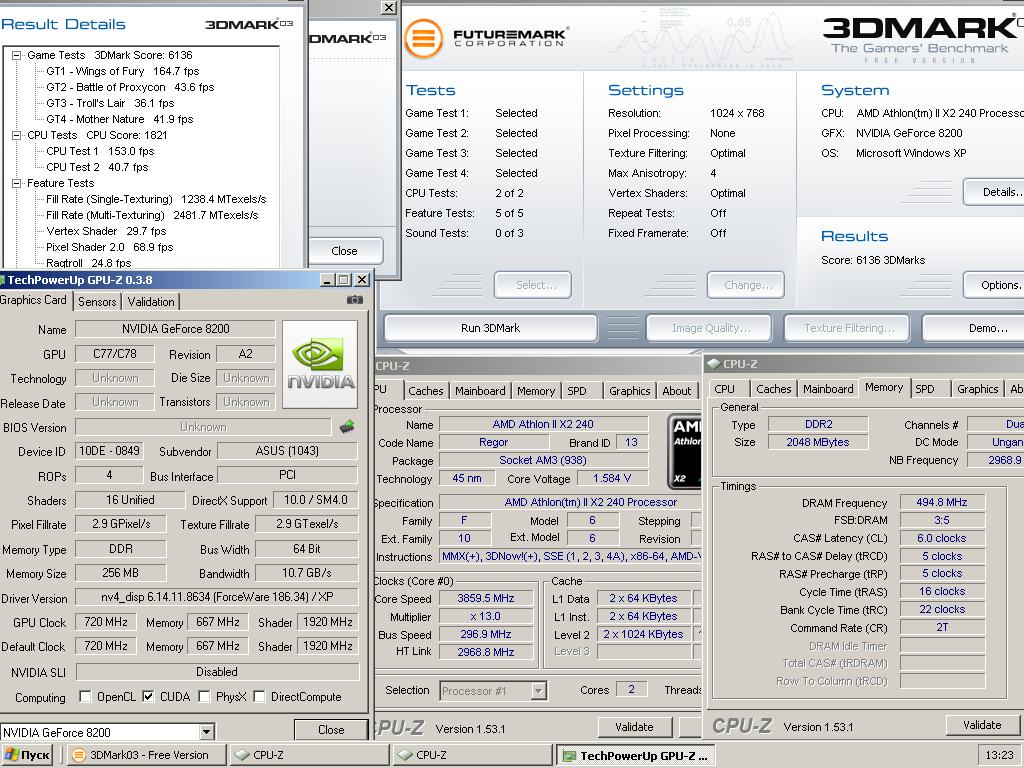Collapse the Game Tests tree node
Image resolution: width=1024 pixels, height=768 pixels.
point(16,56)
